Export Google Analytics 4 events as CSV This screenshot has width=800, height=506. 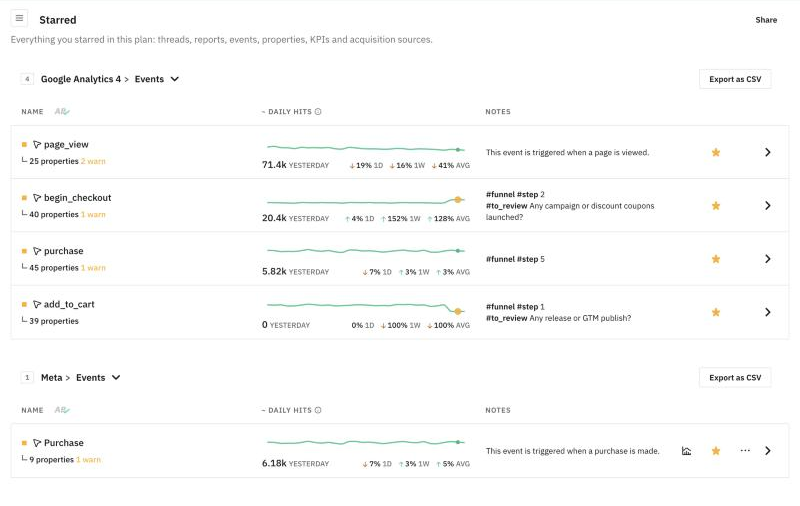pos(735,79)
